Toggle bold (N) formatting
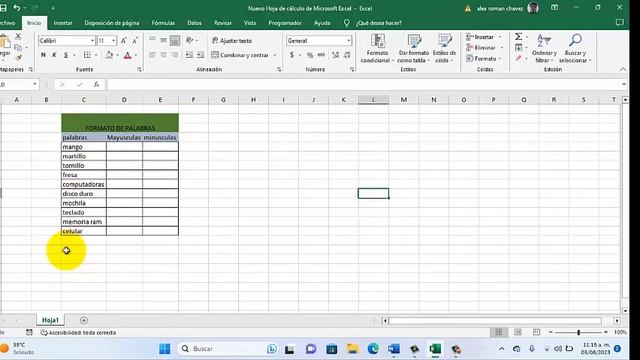This screenshot has width=640, height=360. coord(43,55)
